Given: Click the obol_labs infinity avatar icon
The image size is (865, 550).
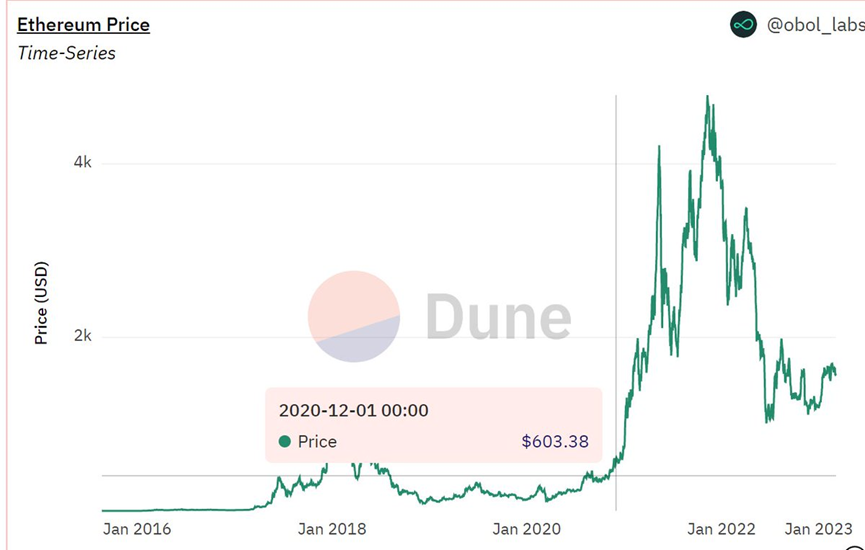Looking at the screenshot, I should tap(743, 25).
